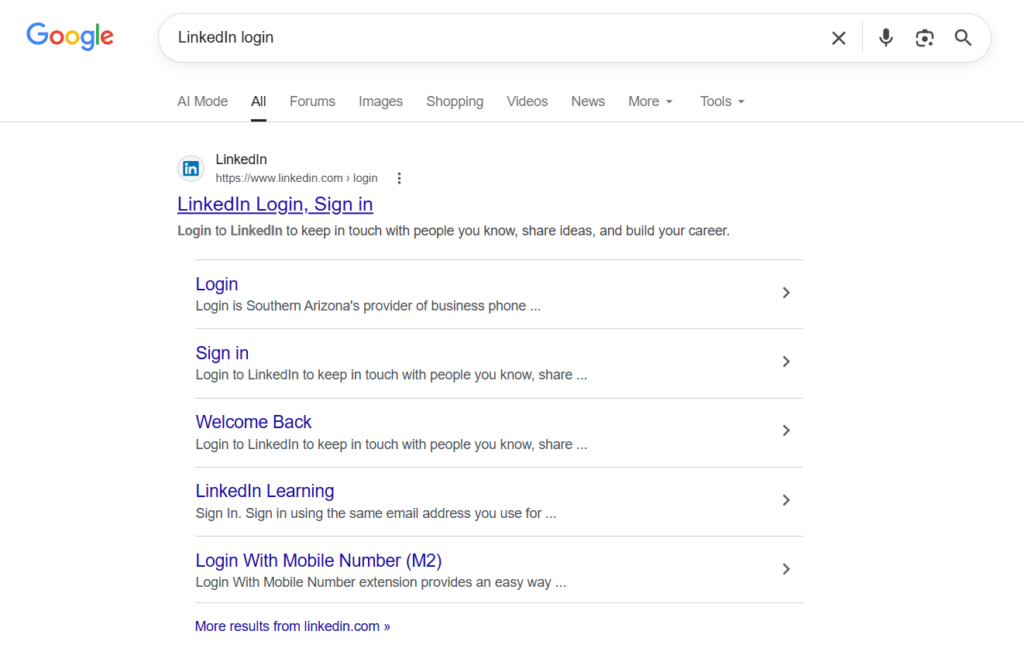
Task: Open the Sign in sitelink
Action: click(x=222, y=353)
